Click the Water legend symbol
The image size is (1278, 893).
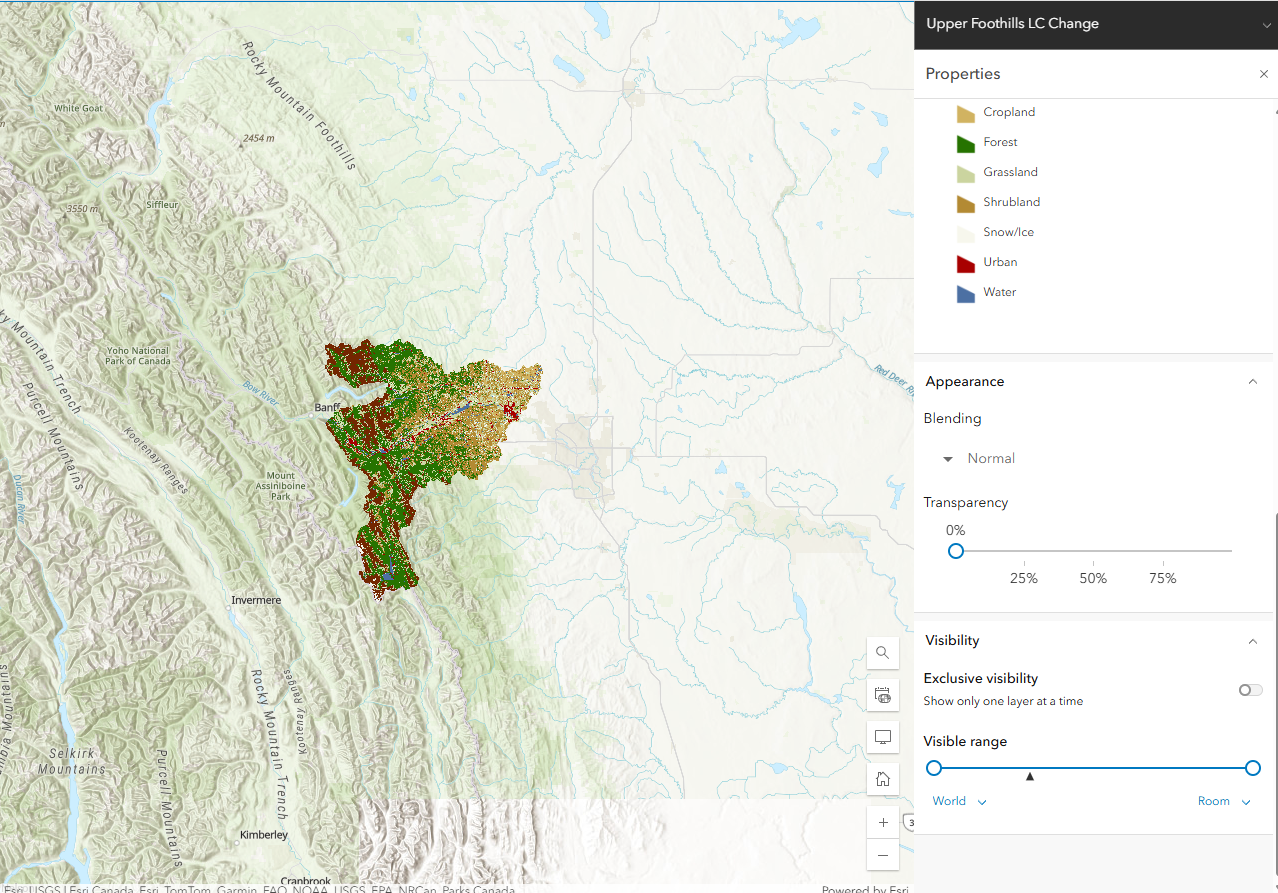[965, 292]
